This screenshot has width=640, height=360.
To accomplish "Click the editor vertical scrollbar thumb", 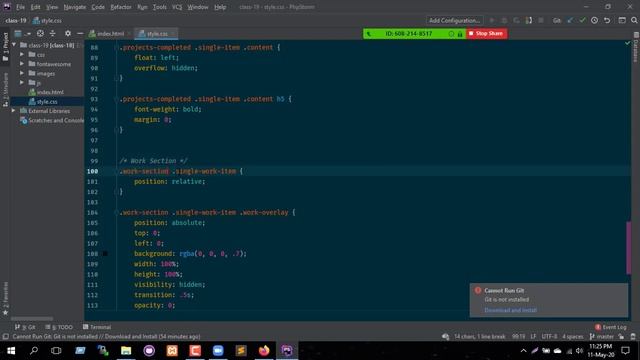I will (x=629, y=248).
